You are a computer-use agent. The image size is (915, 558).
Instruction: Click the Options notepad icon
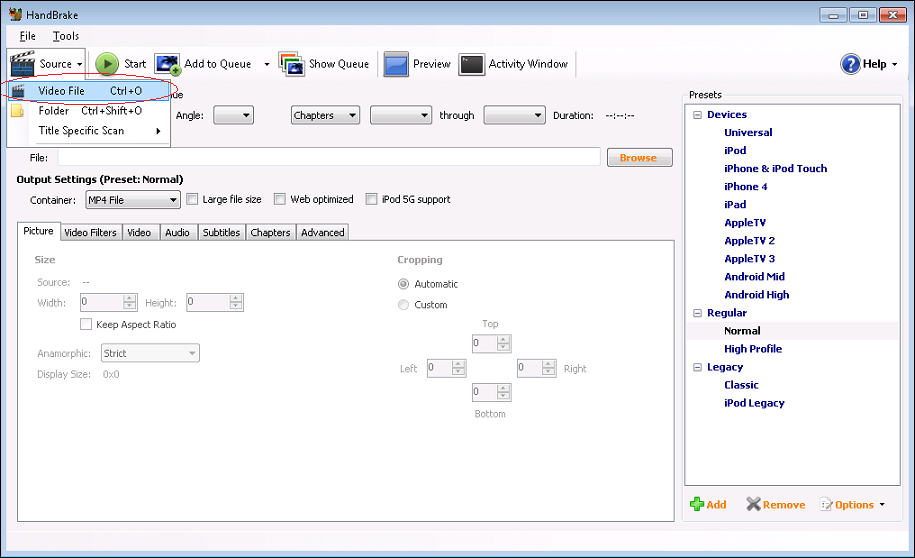coord(826,505)
